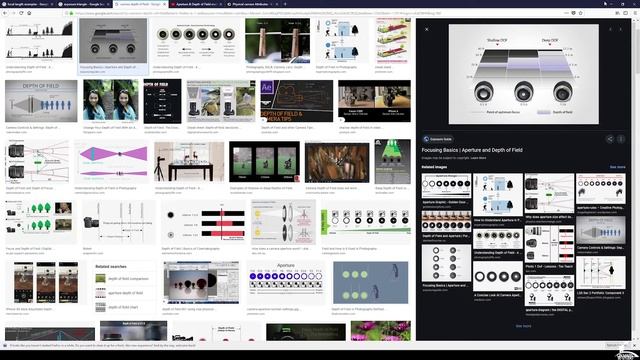
Task: Close the image preview panel
Action: click(x=427, y=29)
